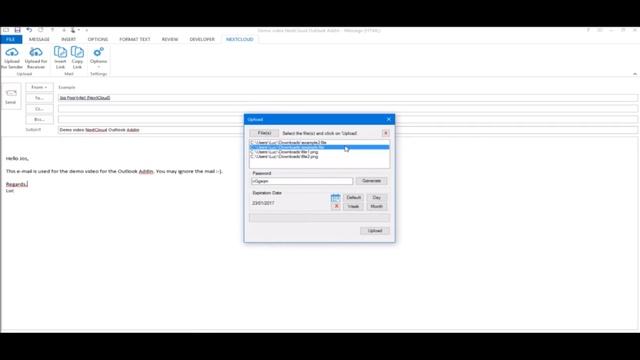Select the file1.png row in file list
This screenshot has height=360, width=640.
pos(319,152)
